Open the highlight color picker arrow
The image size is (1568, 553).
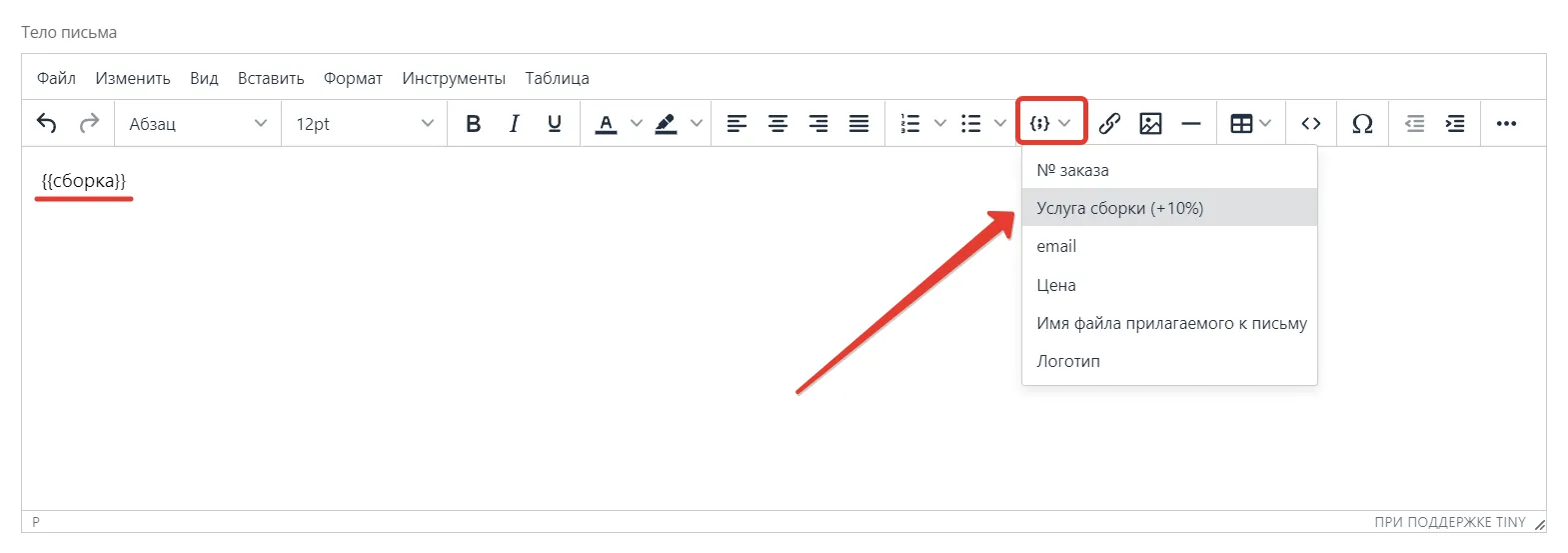coord(697,123)
